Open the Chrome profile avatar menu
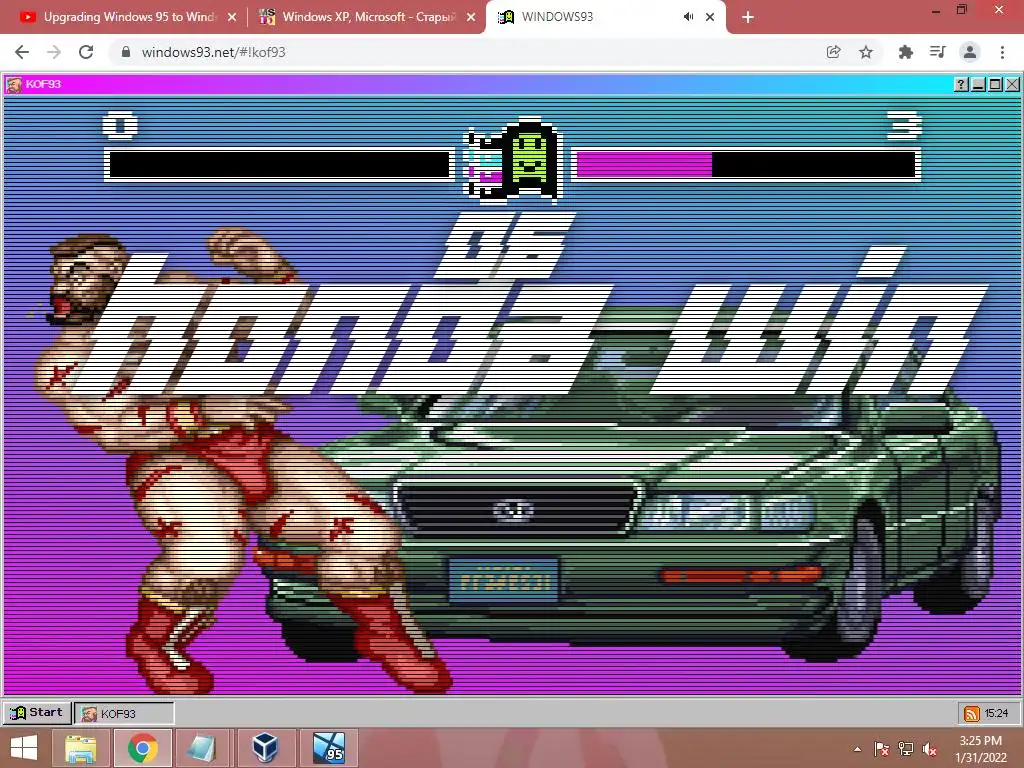 click(970, 52)
